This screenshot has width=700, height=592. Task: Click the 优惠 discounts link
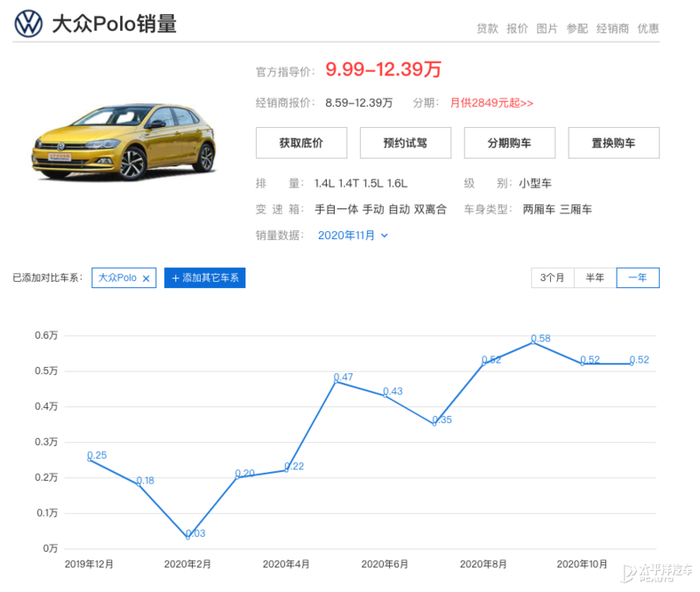[x=648, y=29]
